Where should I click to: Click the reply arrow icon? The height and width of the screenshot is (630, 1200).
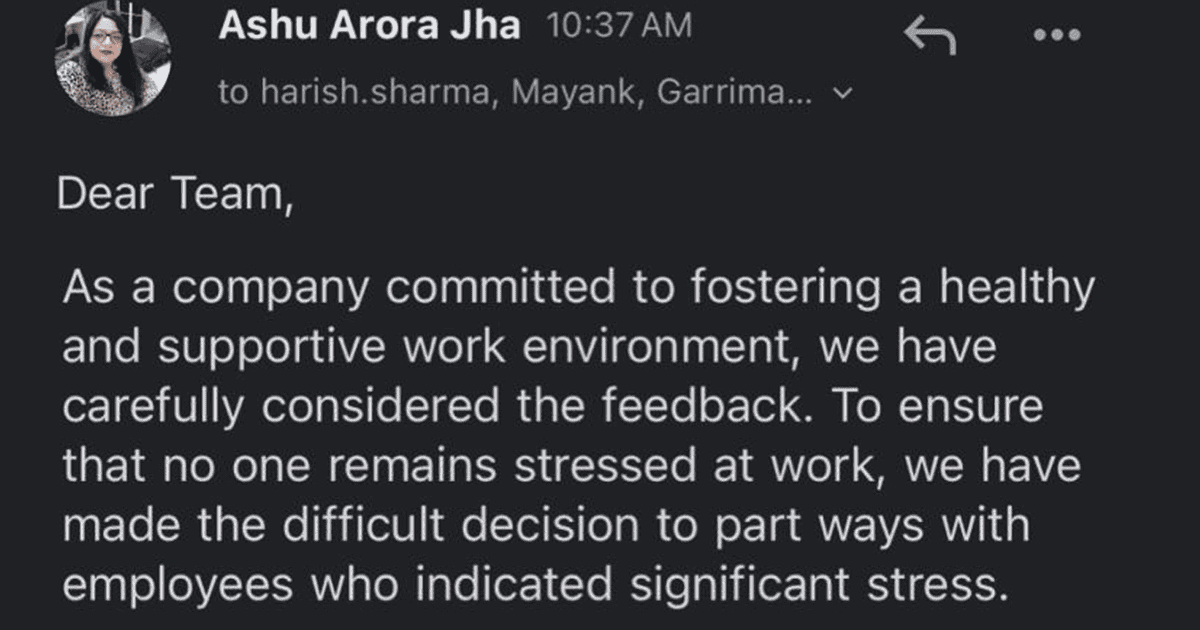pyautogui.click(x=930, y=37)
